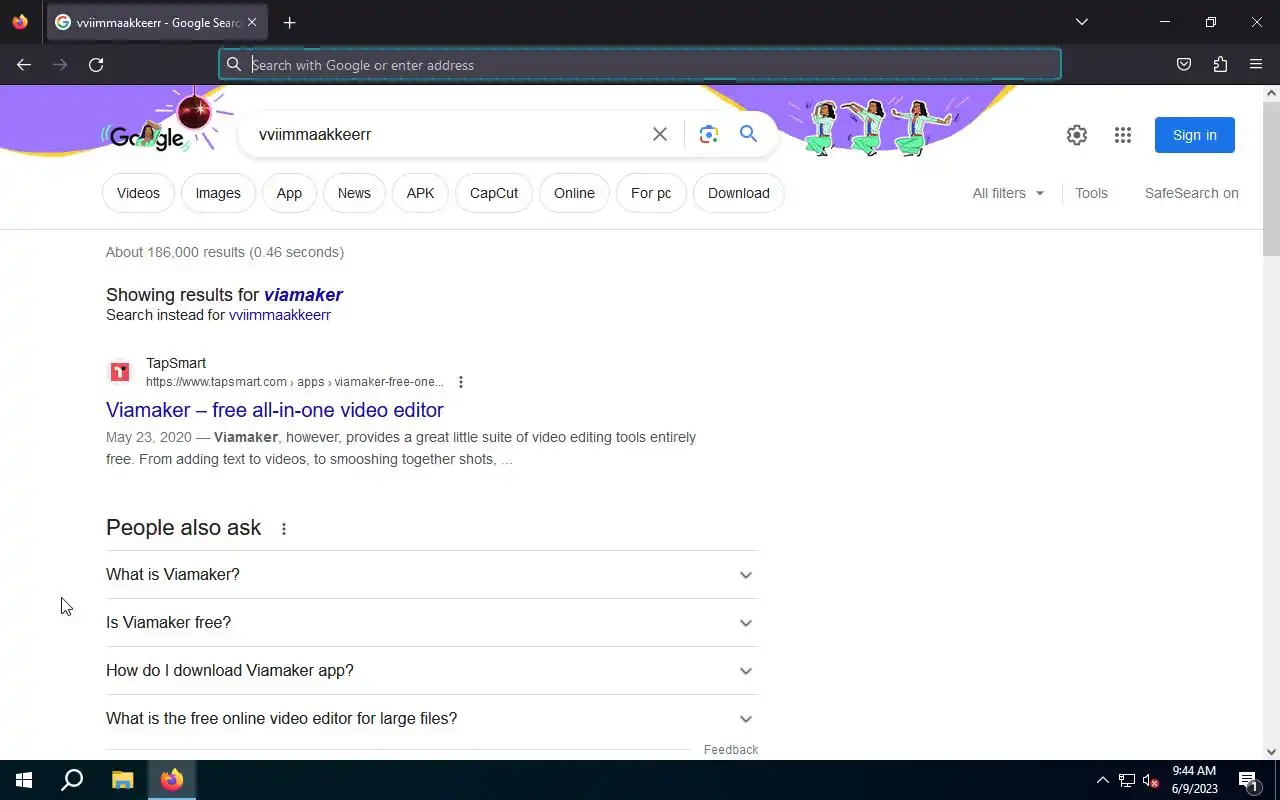Reload the current page

96,64
